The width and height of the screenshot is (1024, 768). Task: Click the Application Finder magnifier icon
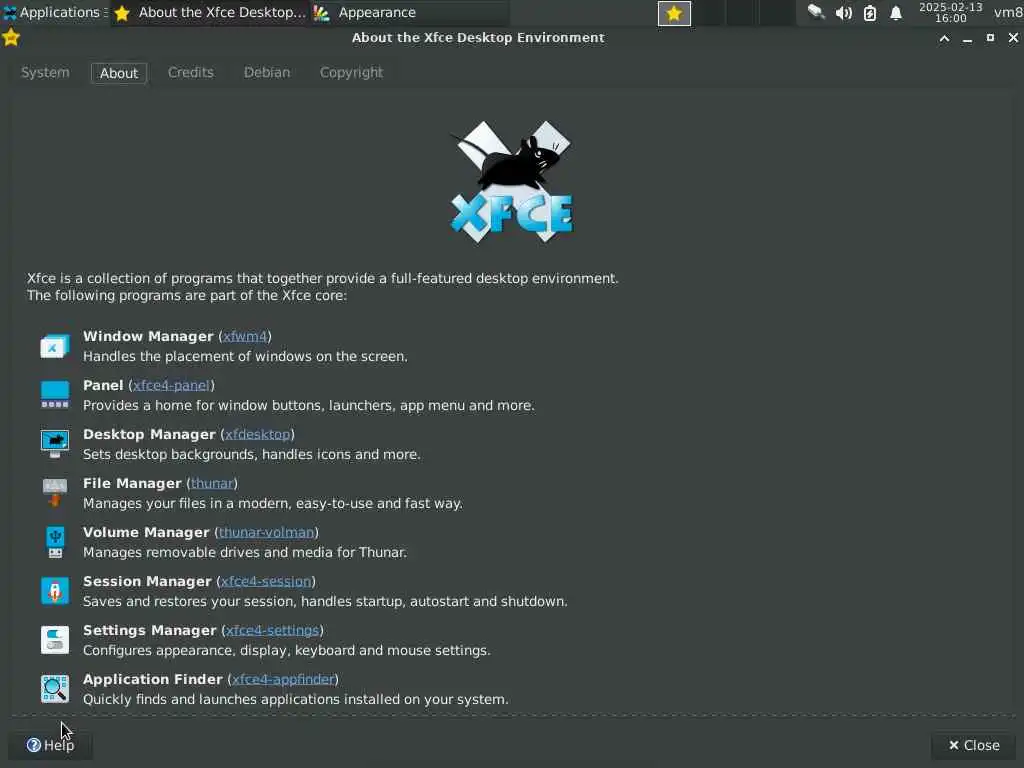[55, 689]
